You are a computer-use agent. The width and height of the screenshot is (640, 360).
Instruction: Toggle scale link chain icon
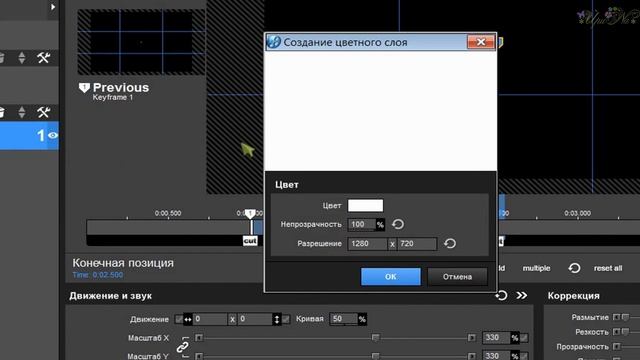(x=182, y=347)
